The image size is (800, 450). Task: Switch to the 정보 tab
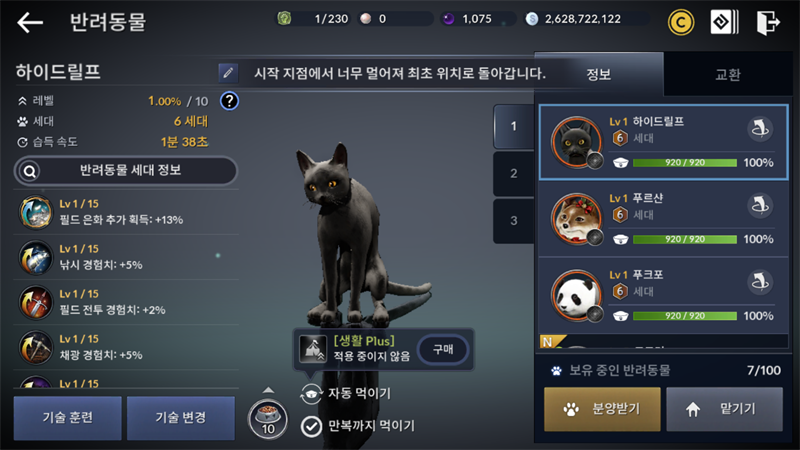pos(599,74)
